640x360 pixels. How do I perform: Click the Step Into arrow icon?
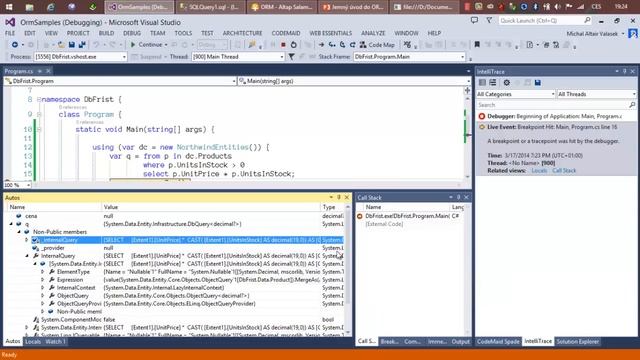[x=332, y=45]
